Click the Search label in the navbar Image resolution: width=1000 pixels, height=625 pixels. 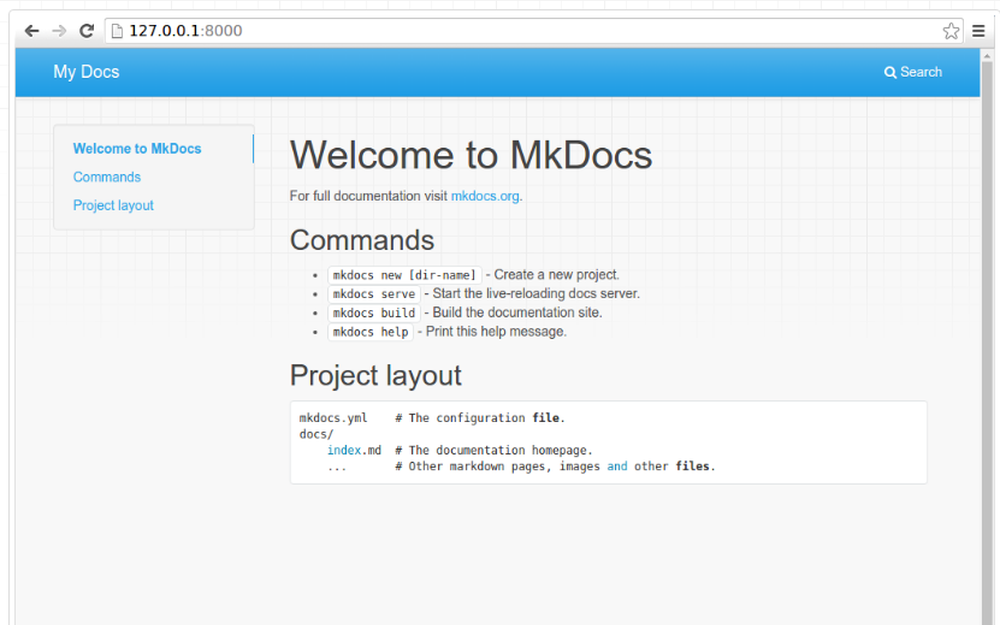[x=921, y=72]
